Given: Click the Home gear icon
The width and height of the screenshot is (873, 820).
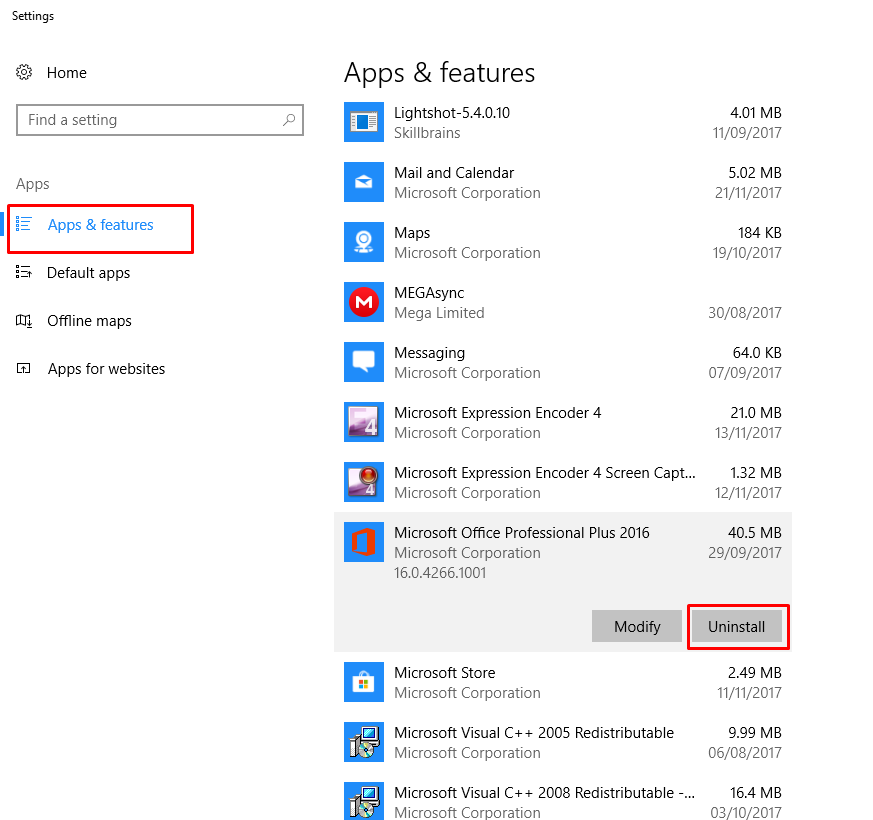Looking at the screenshot, I should pos(24,72).
